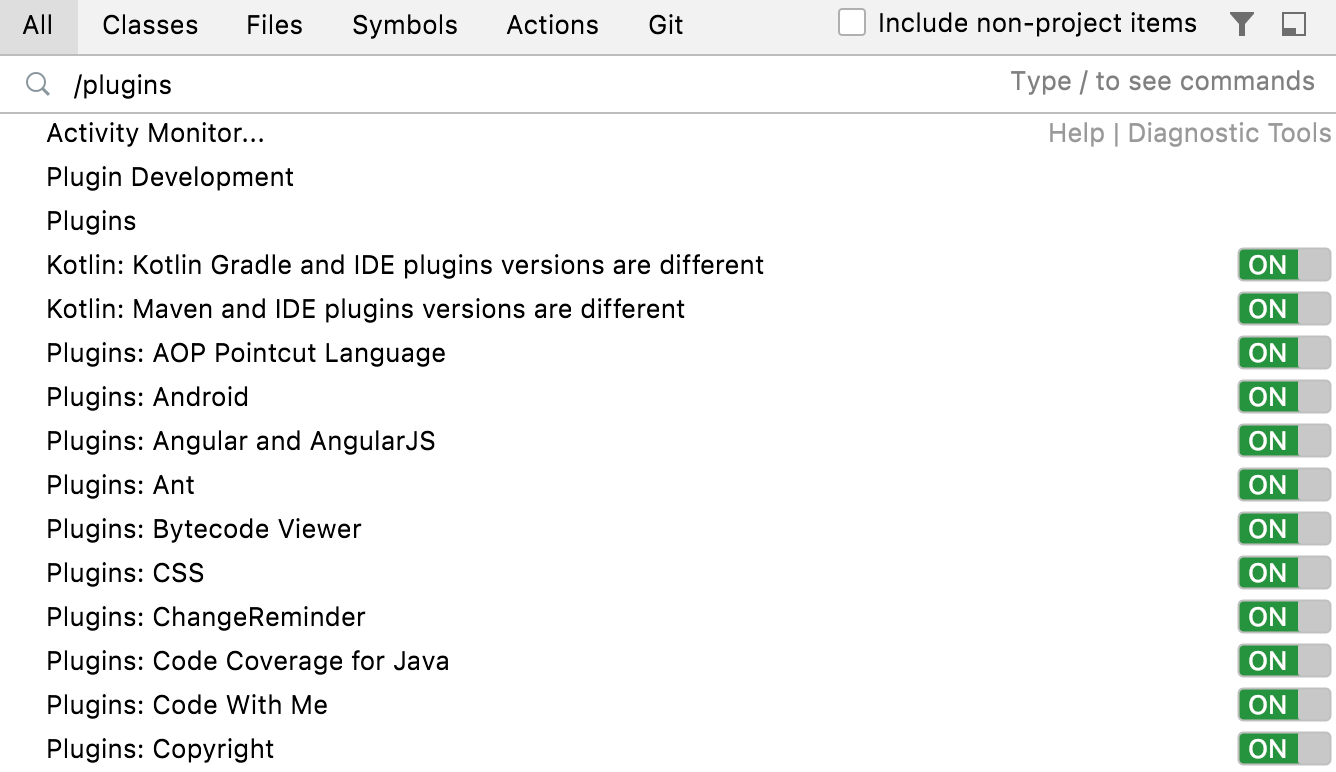Screen dimensions: 1336x772
Task: Open results in Find tool window icon
Action: tap(1294, 24)
